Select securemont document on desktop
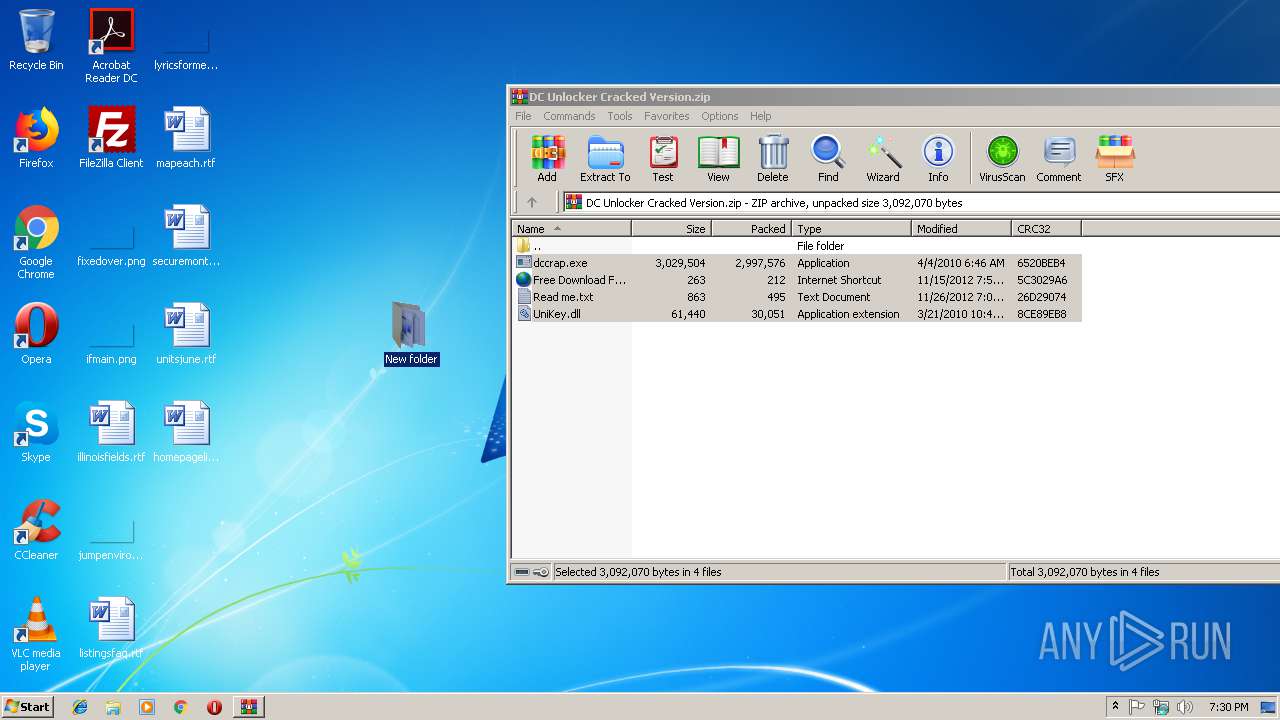Image resolution: width=1280 pixels, height=720 pixels. pos(186,236)
